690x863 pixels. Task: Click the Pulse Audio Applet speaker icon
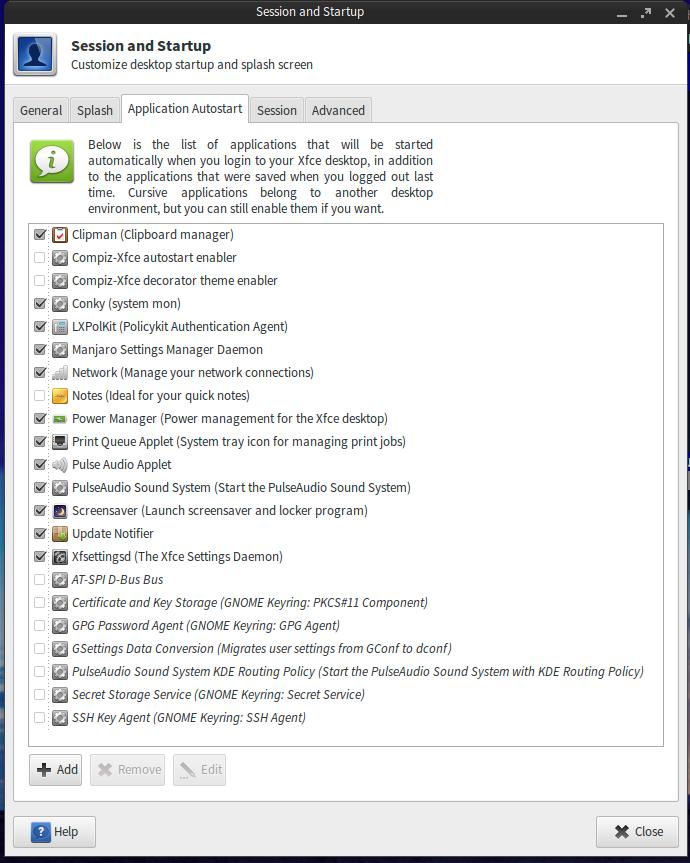click(x=59, y=465)
